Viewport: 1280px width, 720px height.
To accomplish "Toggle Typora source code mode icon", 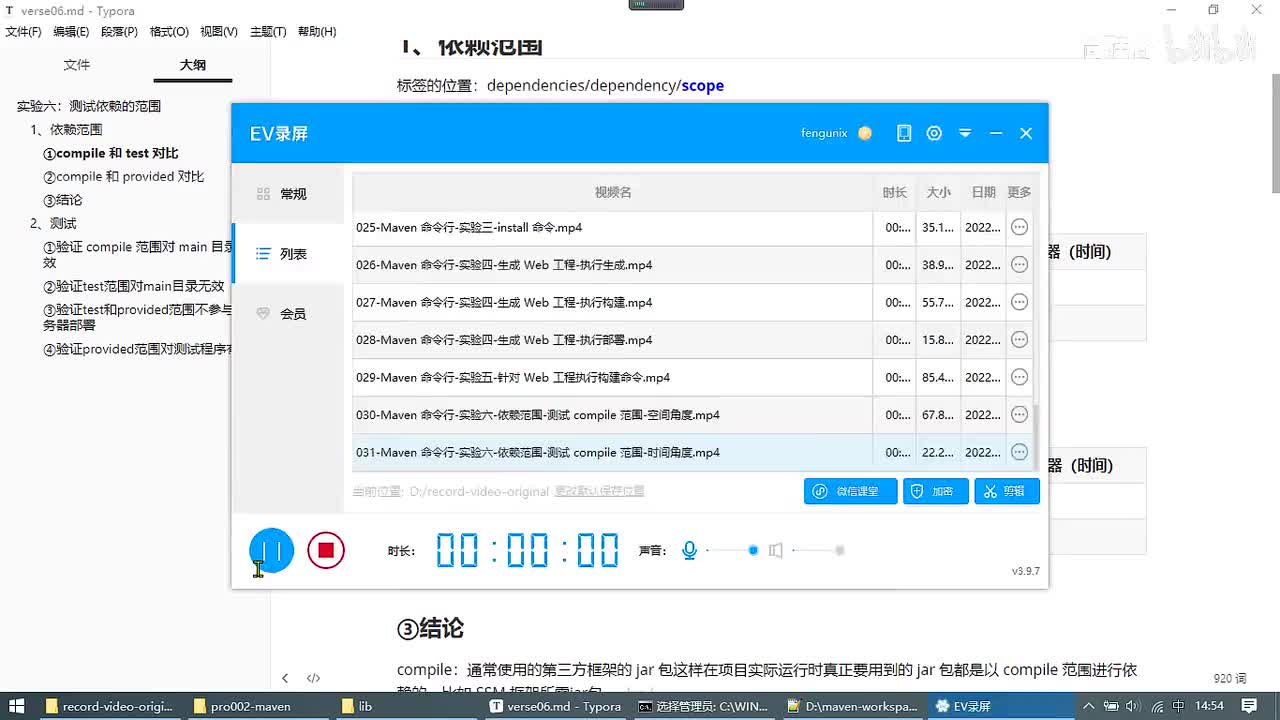I will tap(313, 678).
